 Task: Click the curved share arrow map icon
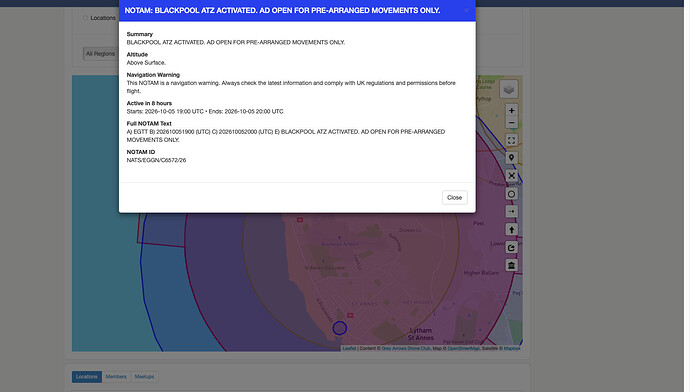click(511, 247)
